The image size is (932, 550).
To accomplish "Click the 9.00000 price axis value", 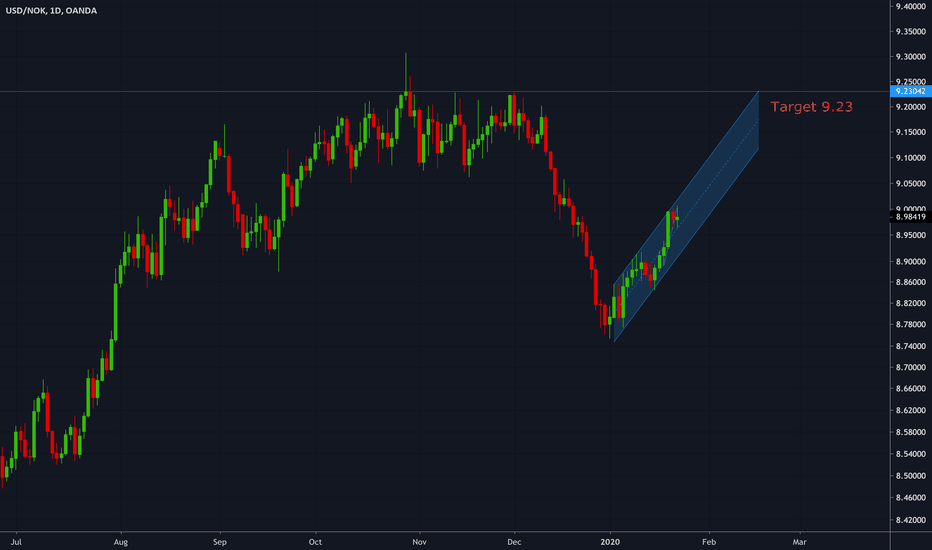I will [x=909, y=209].
